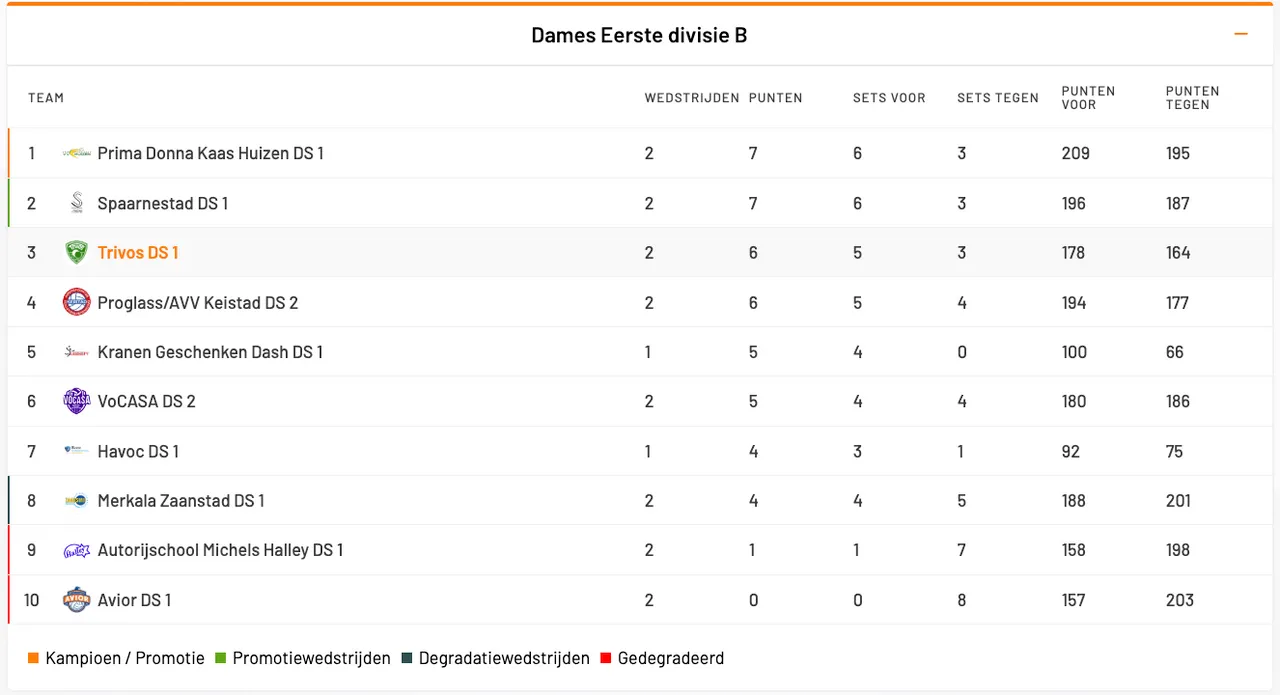Viewport: 1280px width, 695px height.
Task: Click the red Gedegradeerd legend swatch
Action: click(x=606, y=658)
